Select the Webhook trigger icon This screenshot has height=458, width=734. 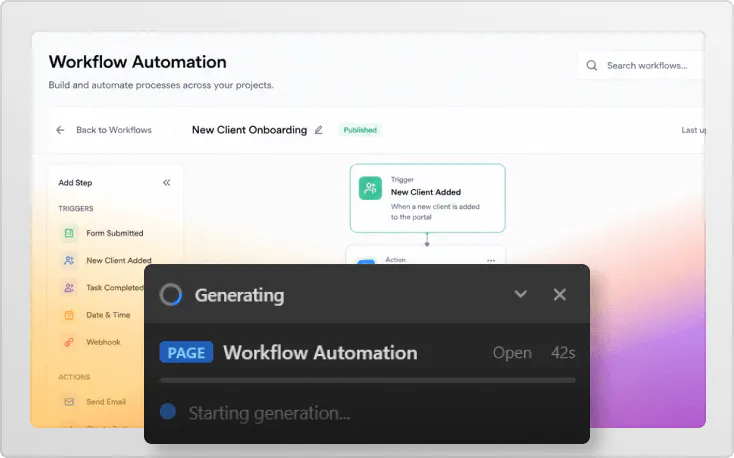pos(69,342)
